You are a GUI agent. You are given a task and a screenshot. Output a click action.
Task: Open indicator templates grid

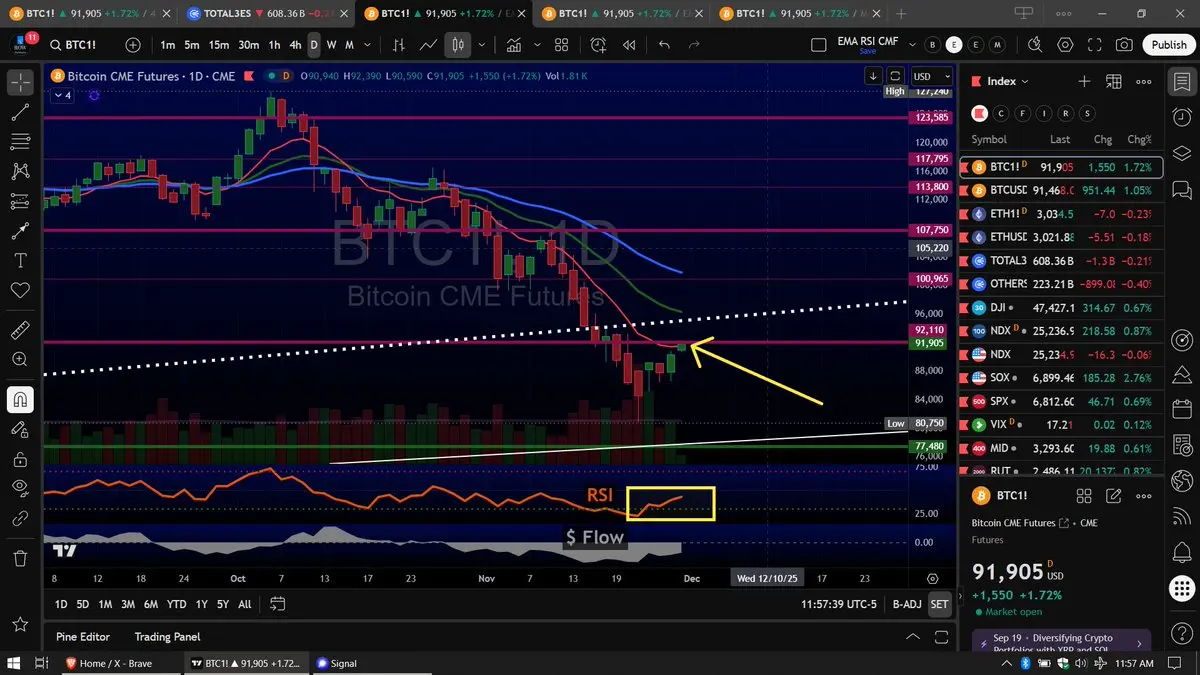(x=561, y=45)
